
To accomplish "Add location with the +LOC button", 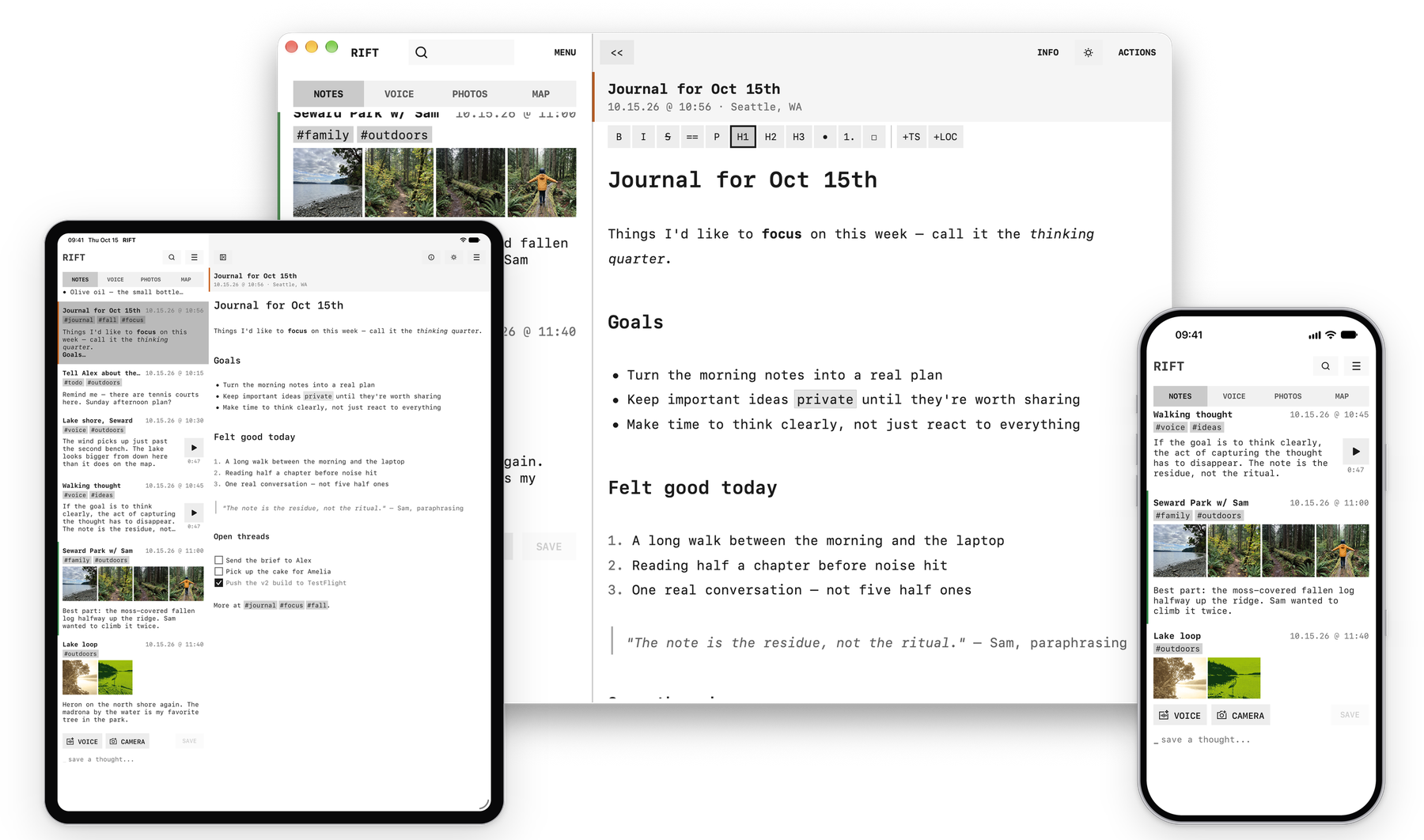I will (945, 137).
